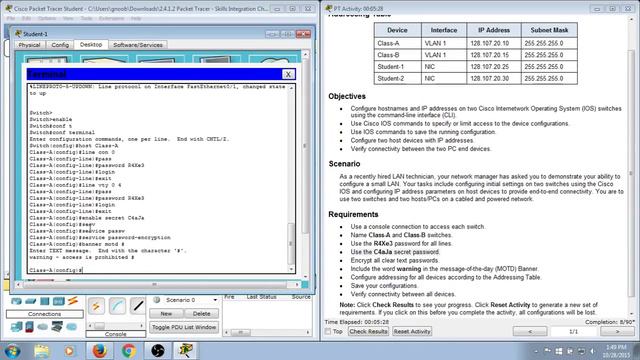Select the Multiuser Connection cloud icon
Screen dimensions: 640x360
[71, 327]
